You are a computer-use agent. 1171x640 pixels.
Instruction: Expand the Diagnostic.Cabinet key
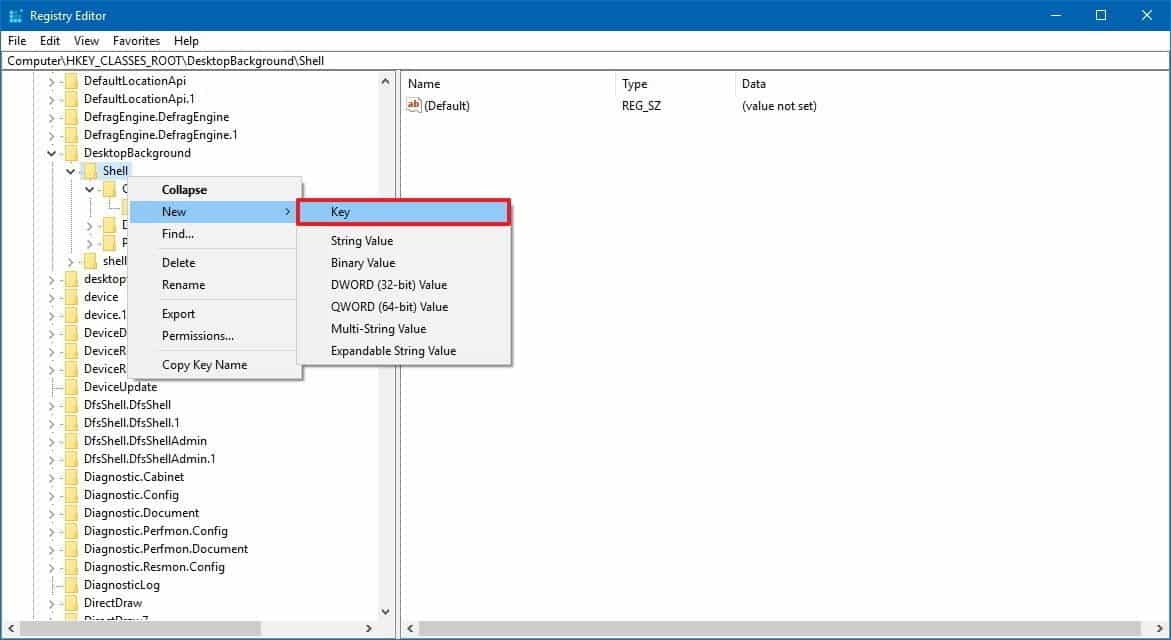(52, 477)
